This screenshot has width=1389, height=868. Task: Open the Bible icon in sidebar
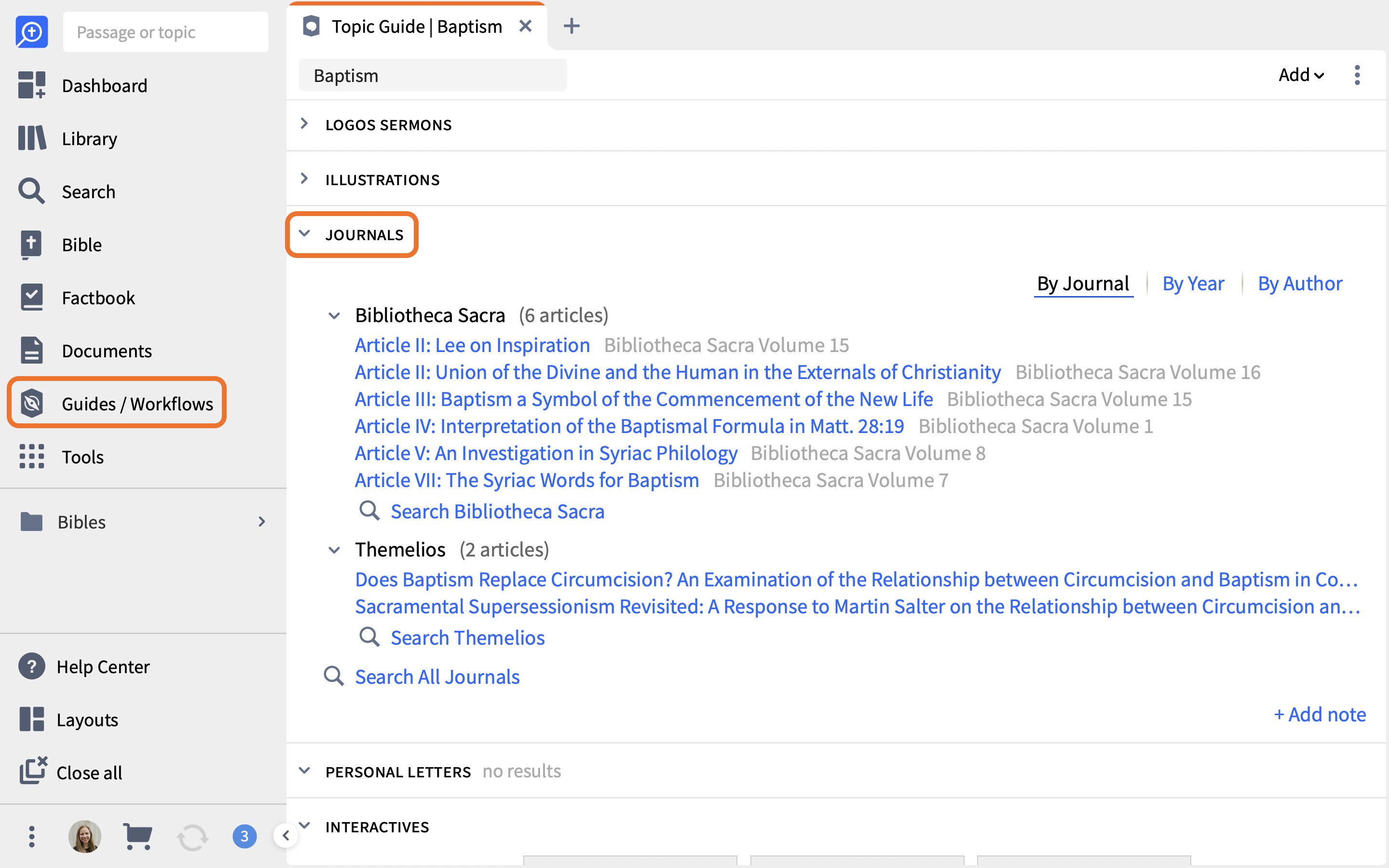tap(31, 244)
